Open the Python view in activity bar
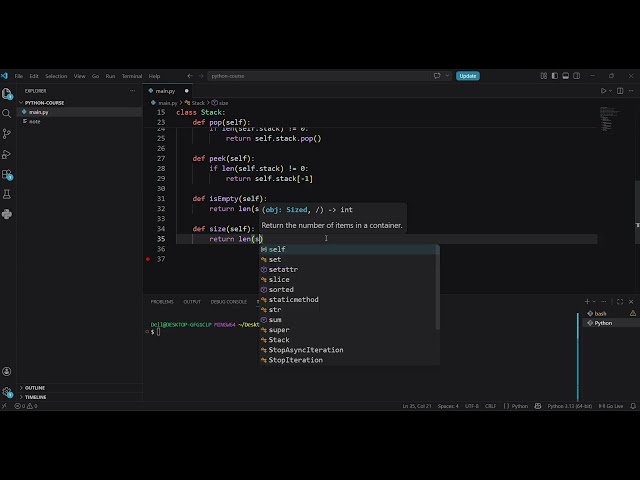The image size is (640, 480). coord(7,214)
